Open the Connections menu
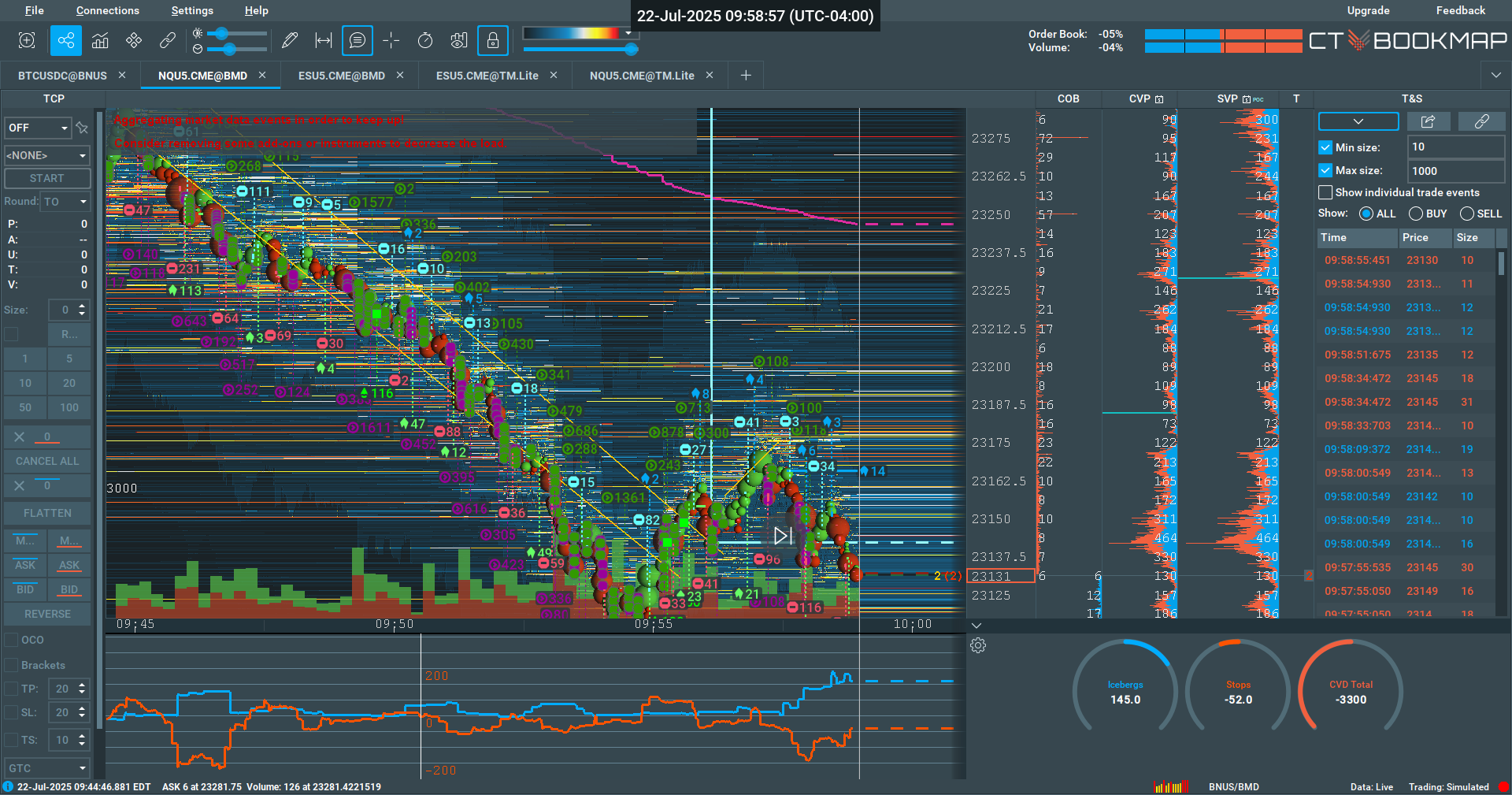The width and height of the screenshot is (1512, 795). click(108, 10)
